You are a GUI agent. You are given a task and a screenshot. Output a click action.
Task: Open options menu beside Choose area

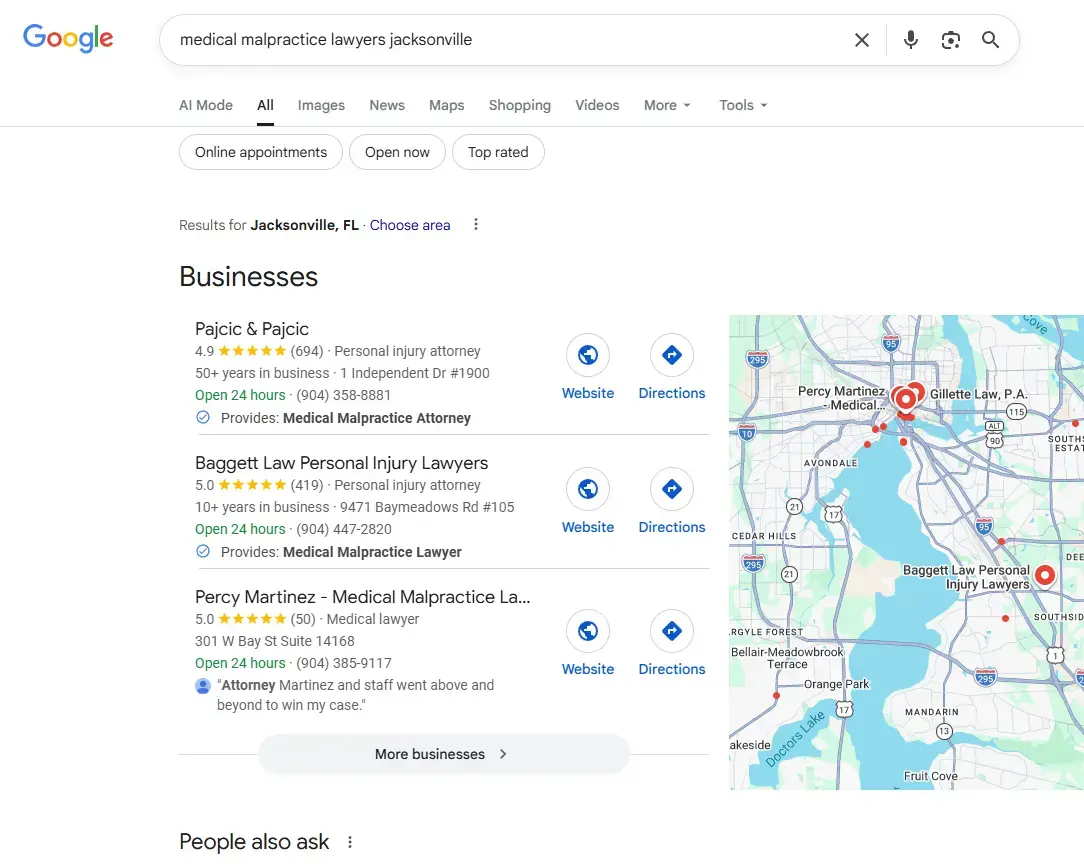click(476, 225)
